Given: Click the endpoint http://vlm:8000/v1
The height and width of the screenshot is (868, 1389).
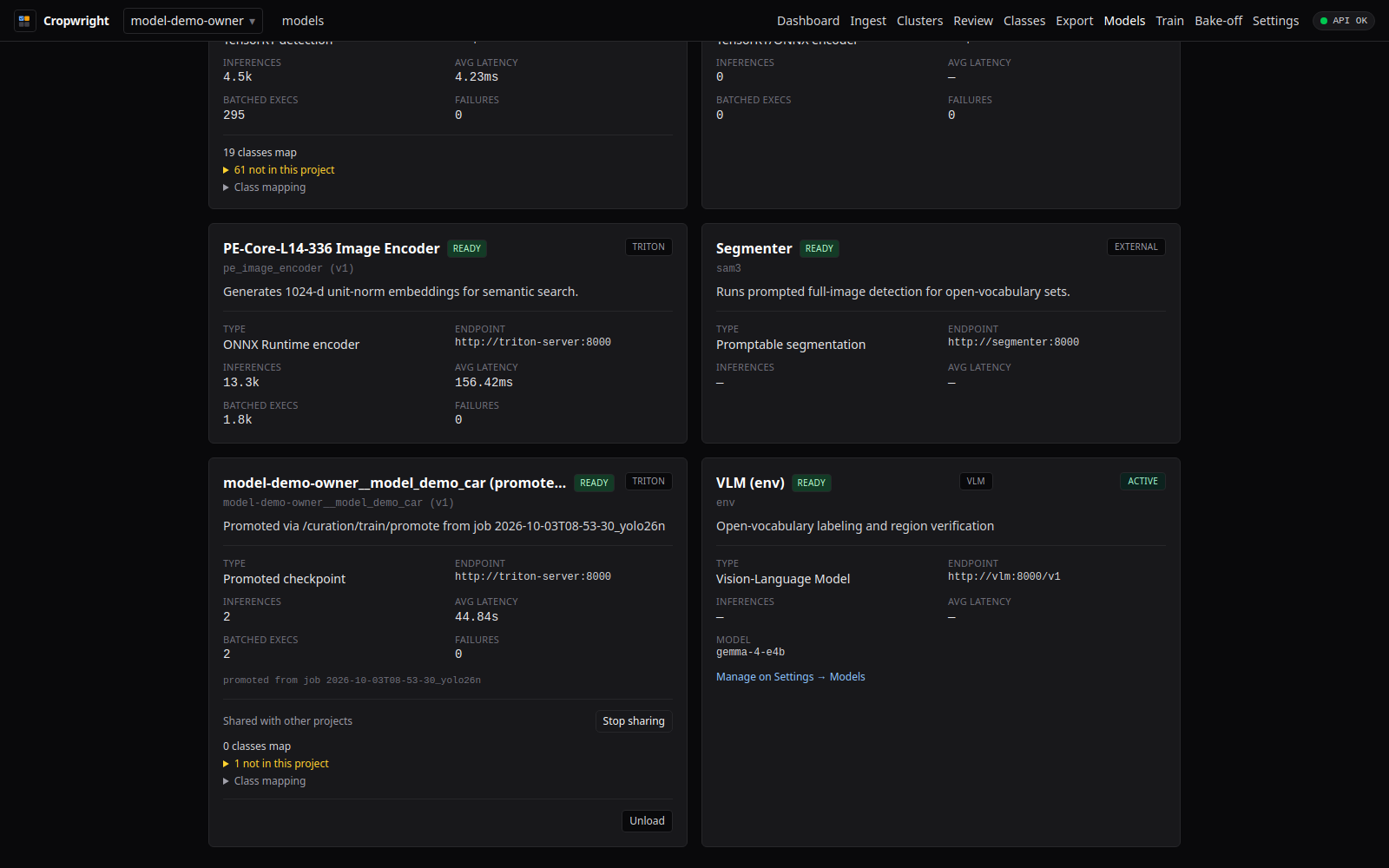Looking at the screenshot, I should coord(1004,576).
